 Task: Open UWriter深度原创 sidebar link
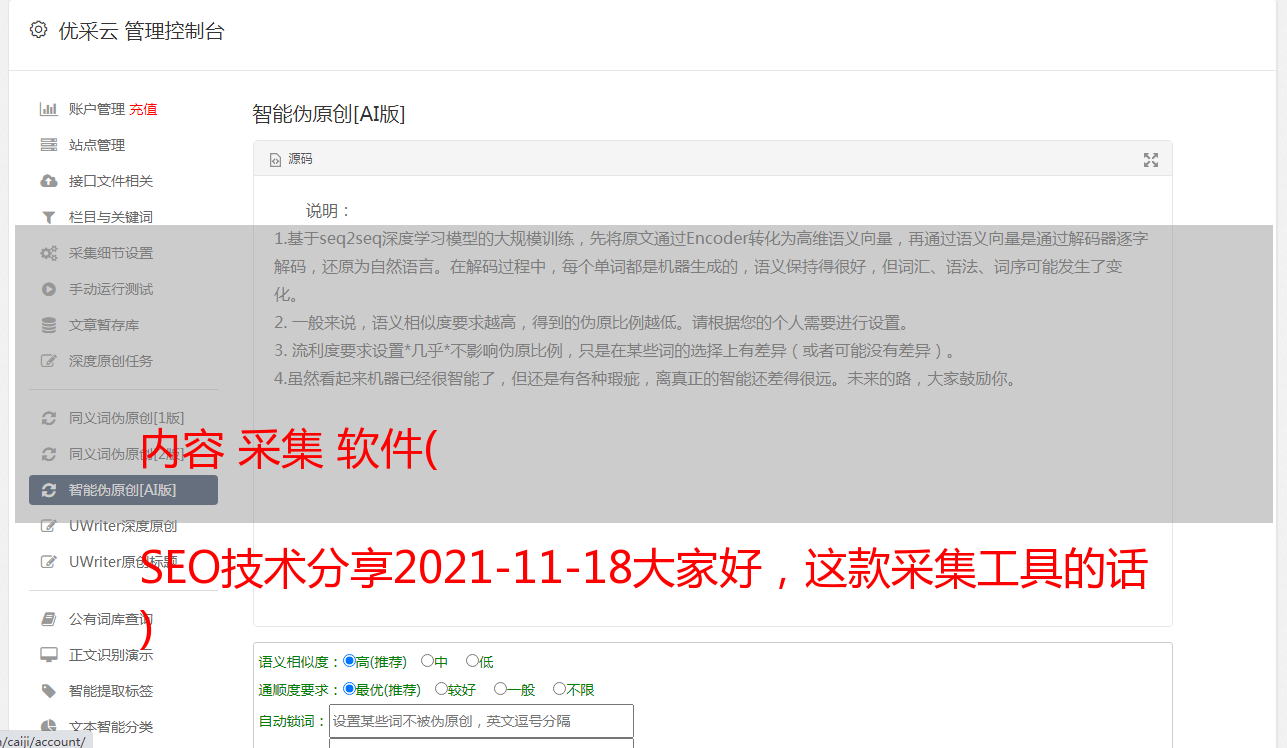pyautogui.click(x=123, y=526)
